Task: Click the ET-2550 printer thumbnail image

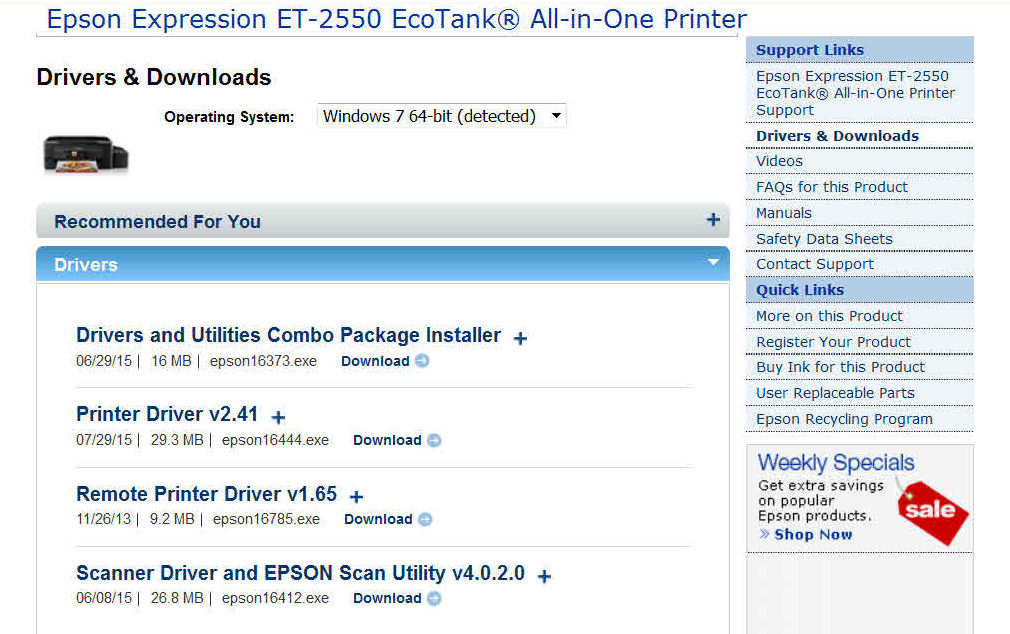Action: [86, 153]
